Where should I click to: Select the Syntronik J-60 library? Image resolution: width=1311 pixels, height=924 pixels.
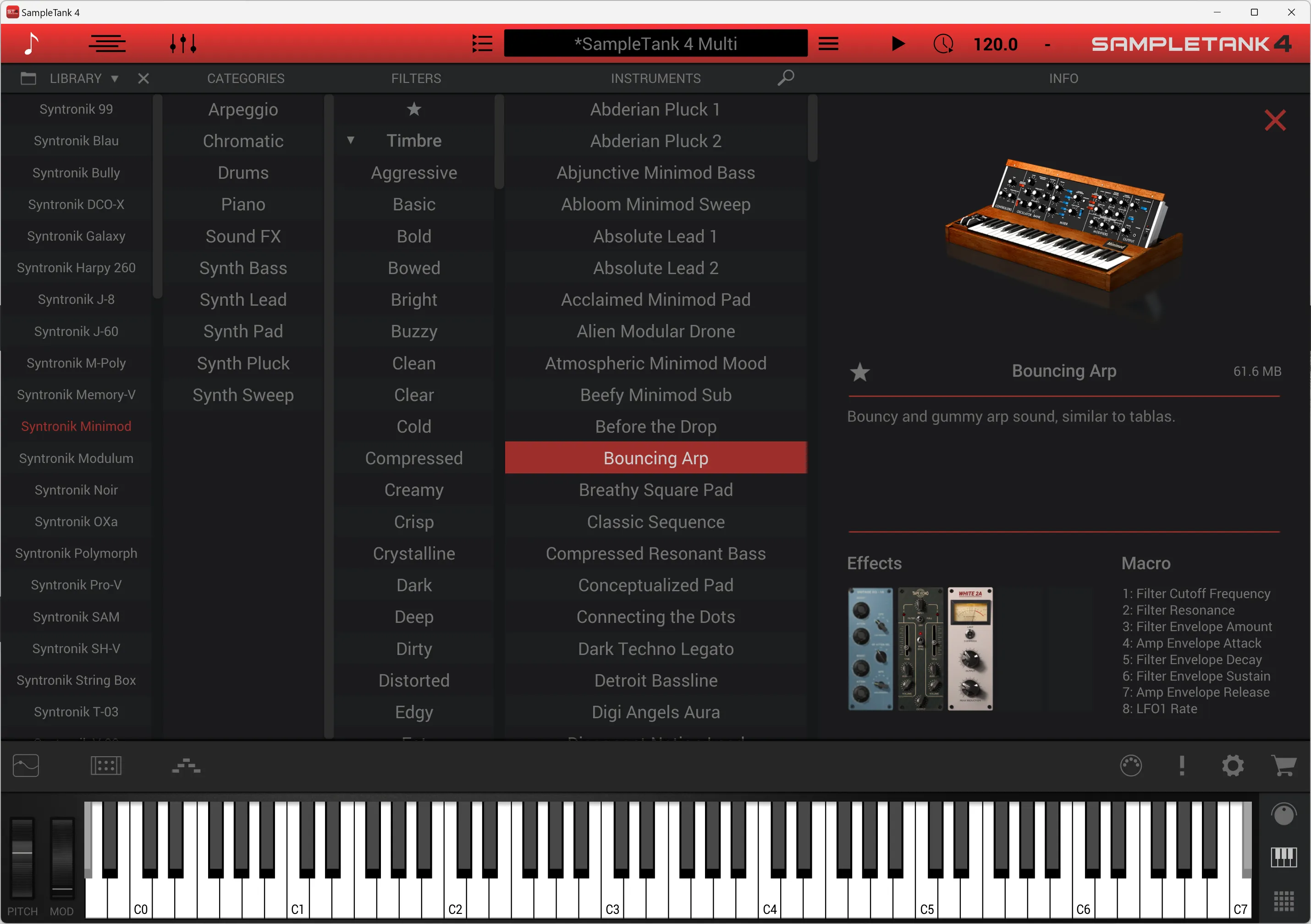76,331
